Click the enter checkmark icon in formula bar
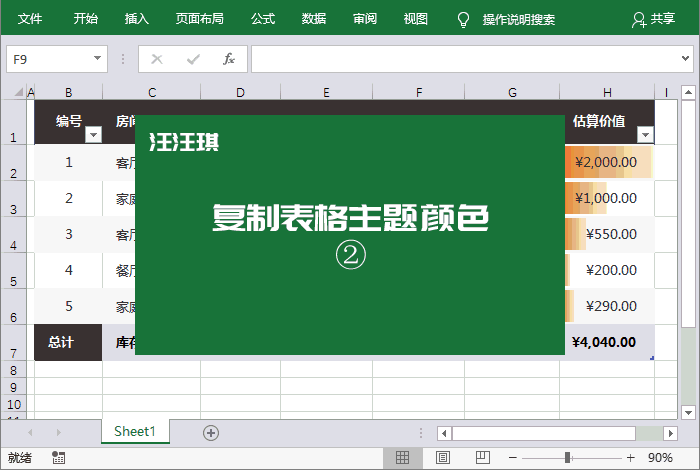 pos(193,59)
